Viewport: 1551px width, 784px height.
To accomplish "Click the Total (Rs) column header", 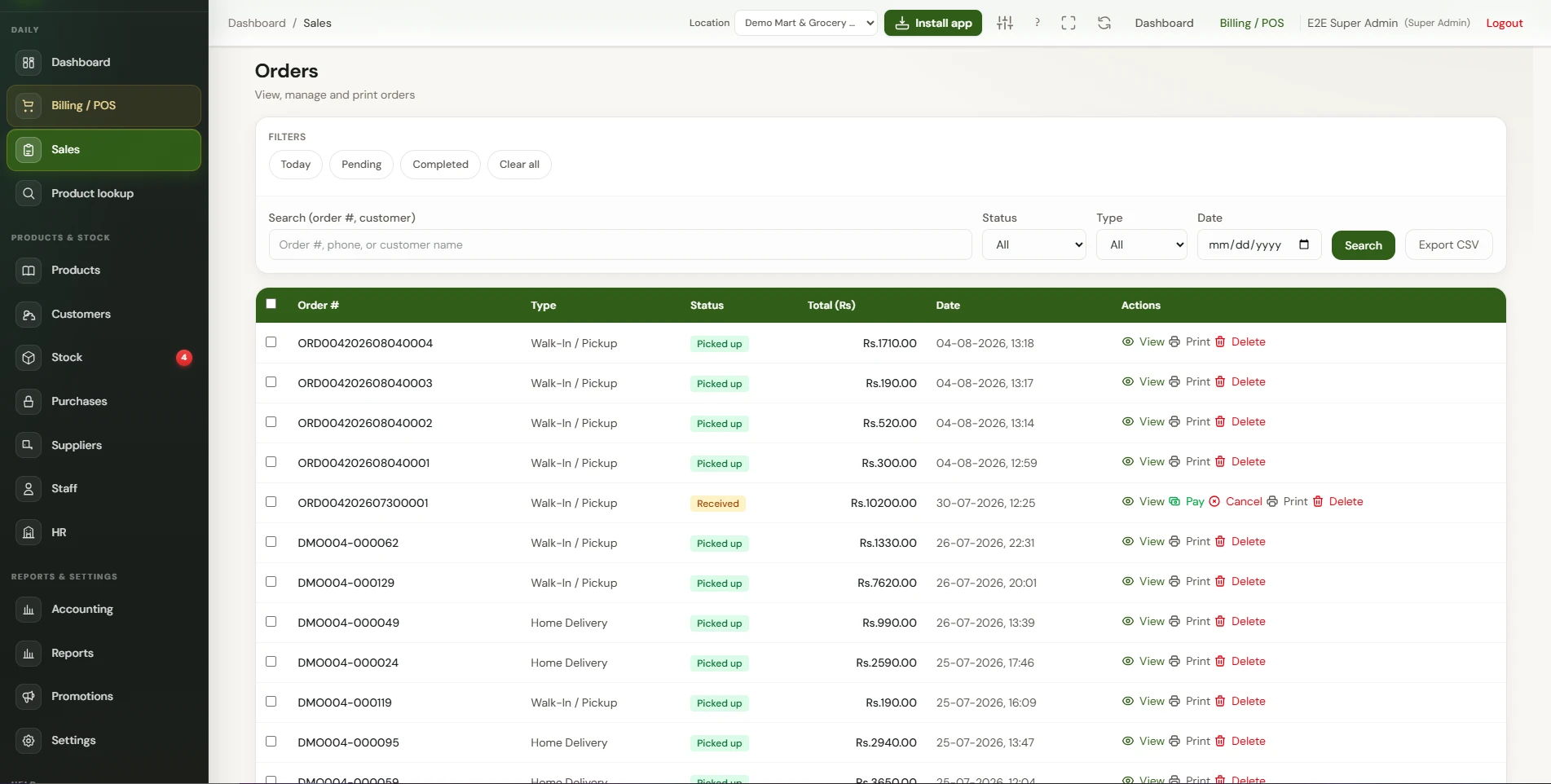I will 831,305.
